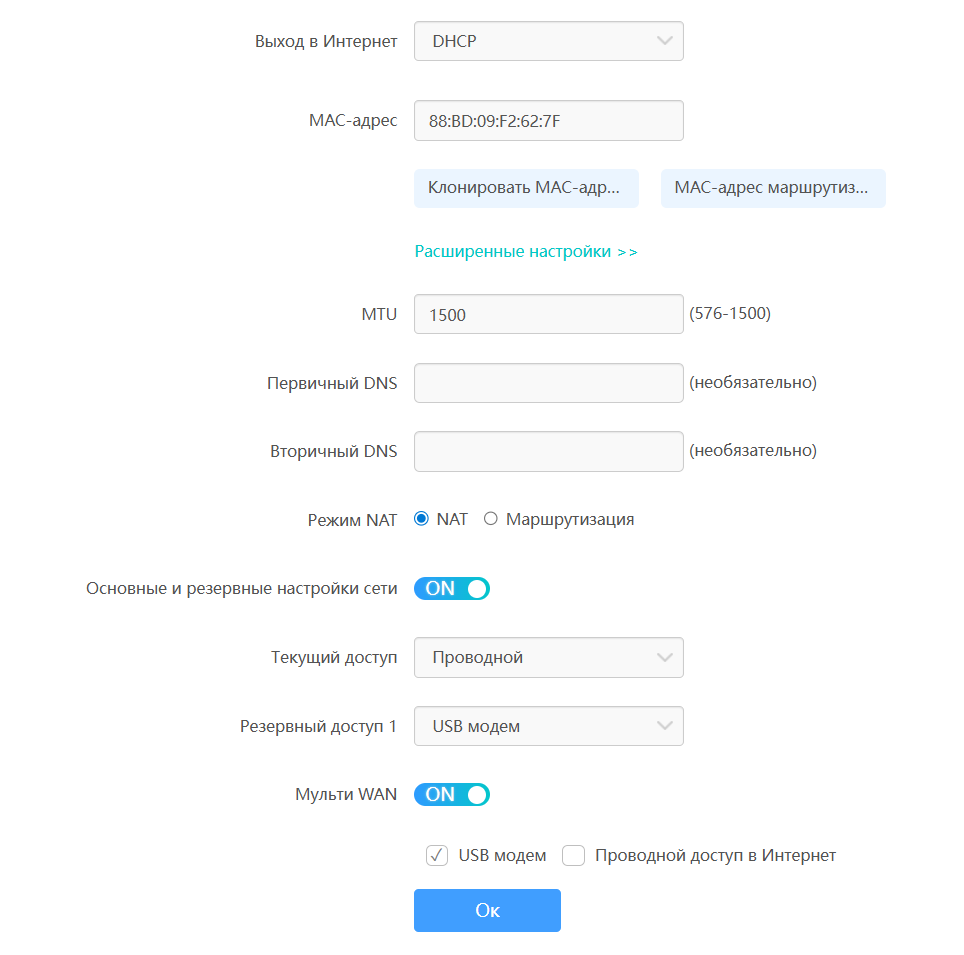Open the Резервный доступ 1 dropdown

point(548,727)
